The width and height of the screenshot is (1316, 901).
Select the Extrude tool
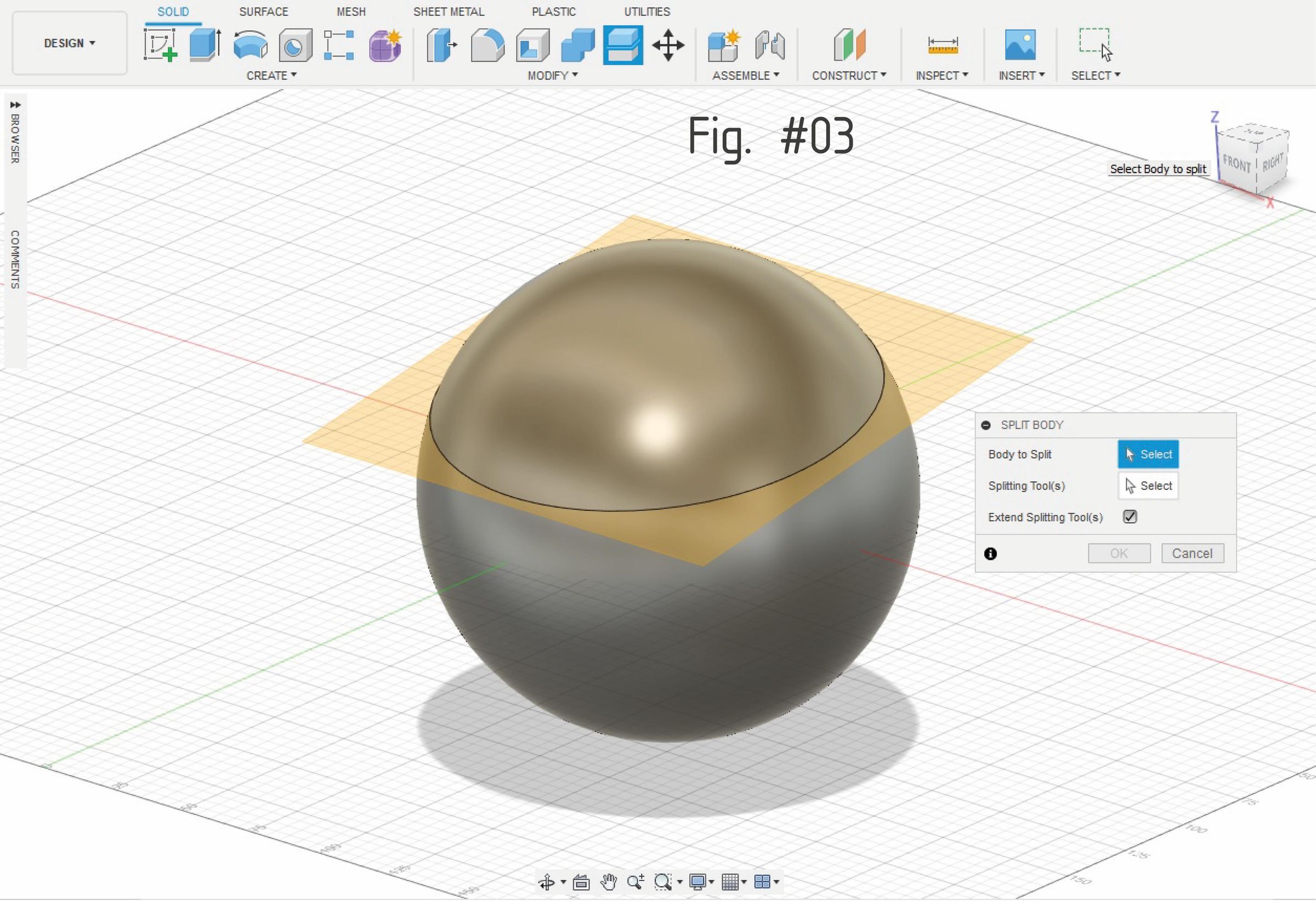point(204,45)
